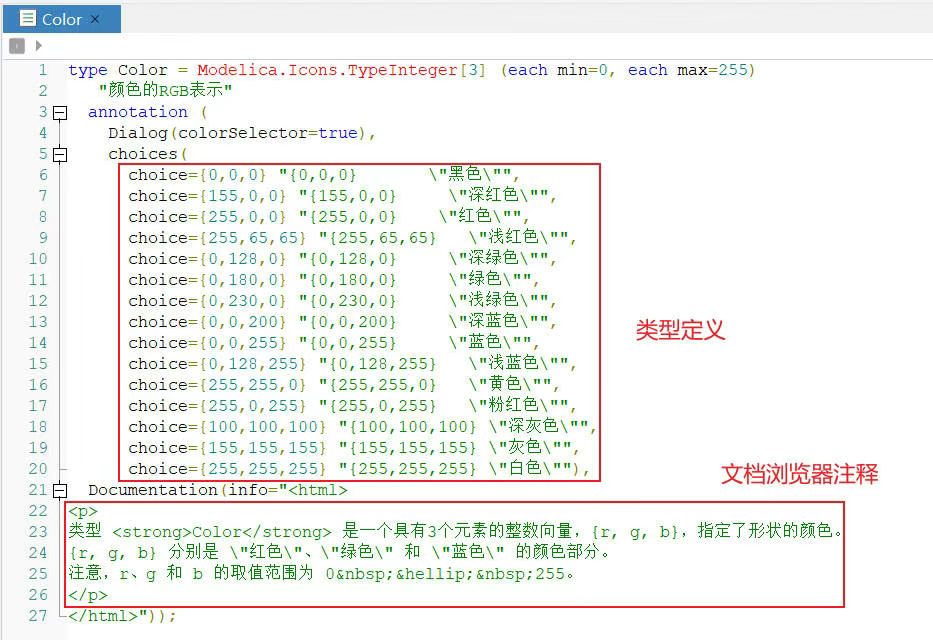
Task: Click line number 27 in the gutter
Action: click(38, 616)
